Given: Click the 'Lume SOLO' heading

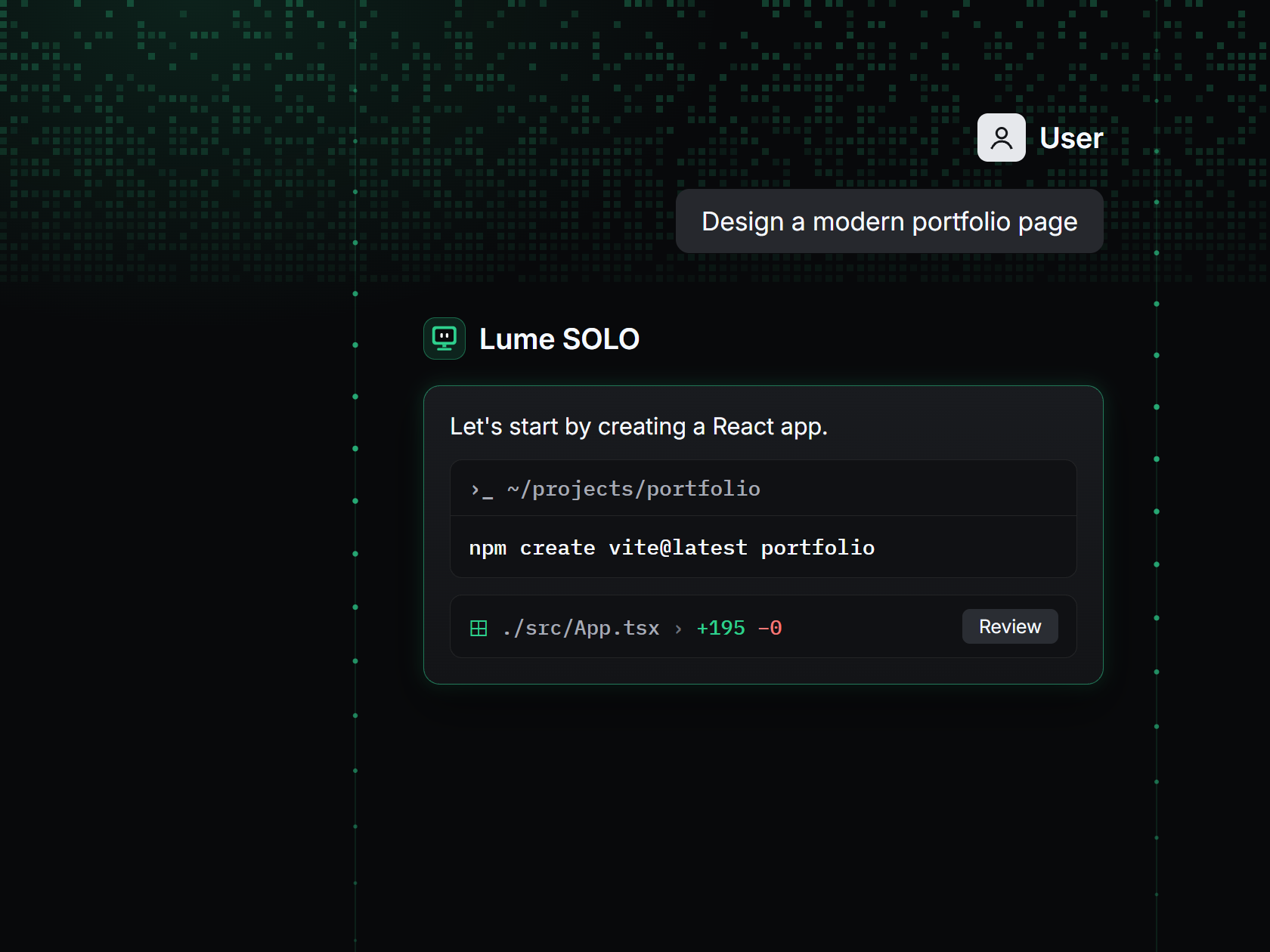Looking at the screenshot, I should click(x=559, y=339).
